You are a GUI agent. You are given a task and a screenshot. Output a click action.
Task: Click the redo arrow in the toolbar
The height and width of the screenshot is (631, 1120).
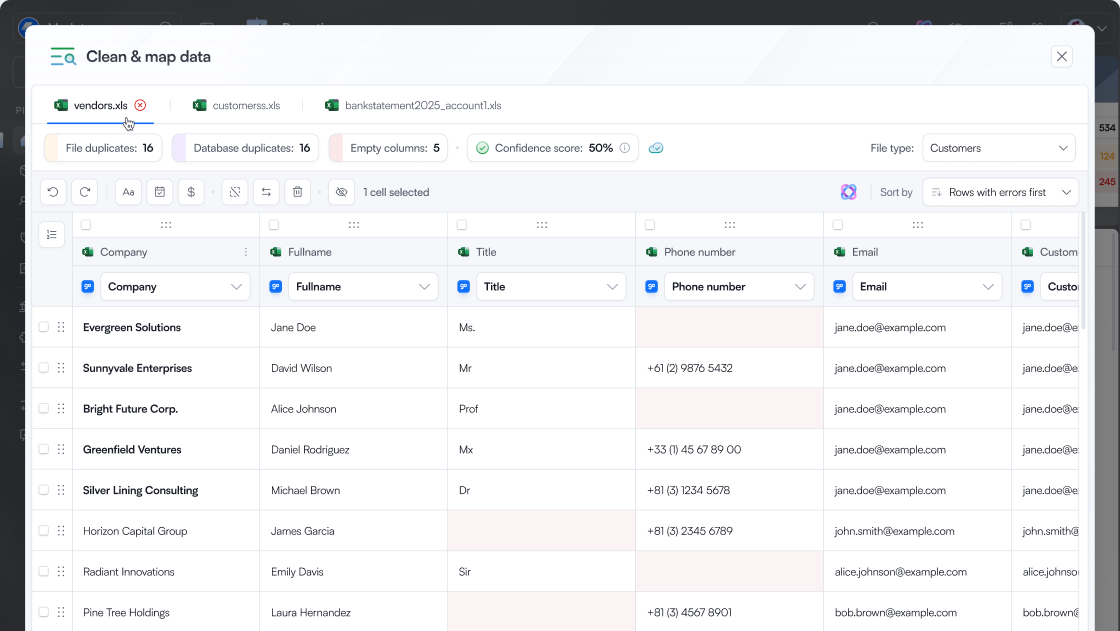pyautogui.click(x=84, y=192)
